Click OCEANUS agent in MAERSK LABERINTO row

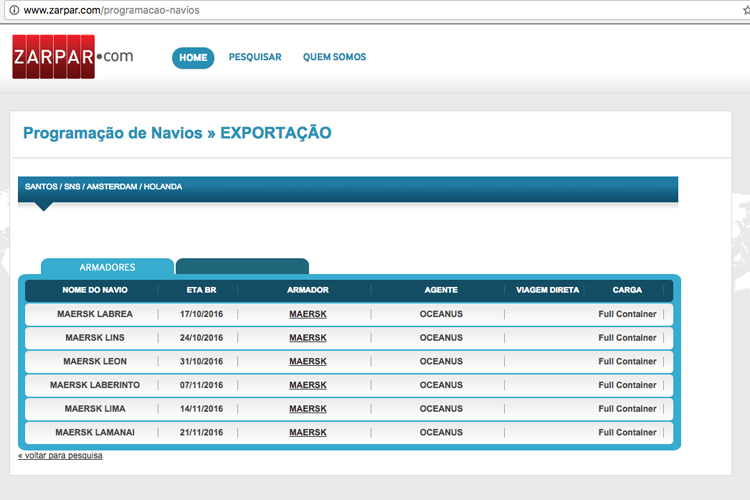441,385
